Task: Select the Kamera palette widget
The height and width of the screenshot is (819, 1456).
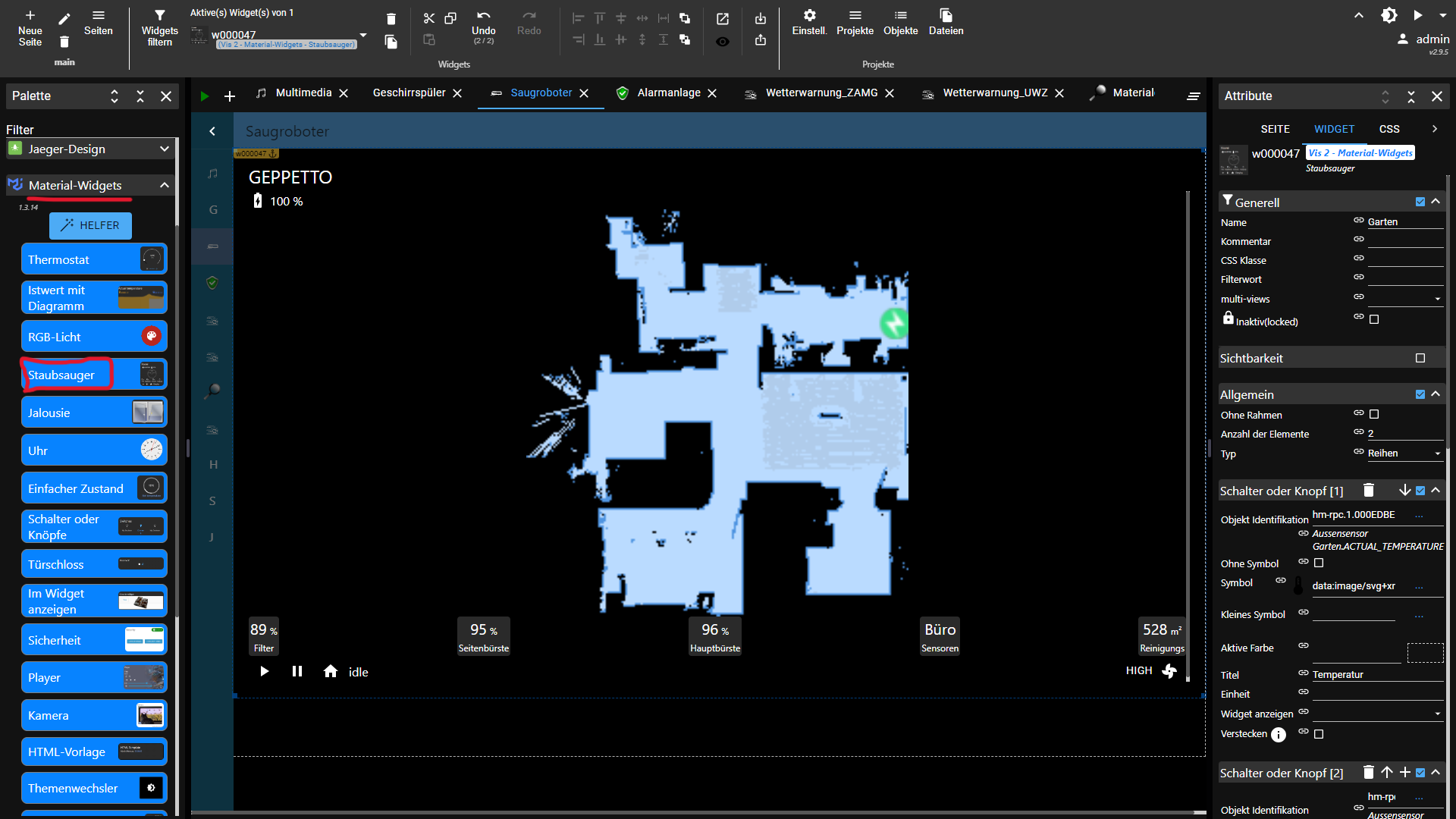Action: click(94, 715)
